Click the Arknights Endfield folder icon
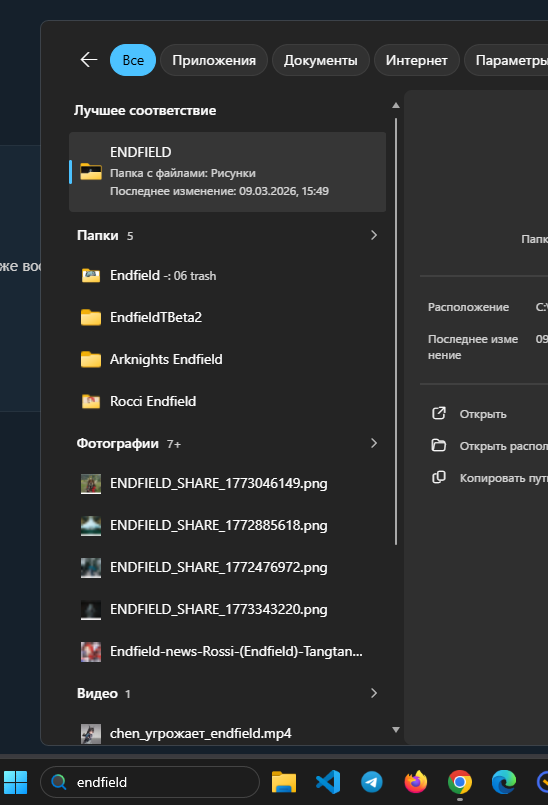Viewport: 548px width, 805px height. coord(91,359)
